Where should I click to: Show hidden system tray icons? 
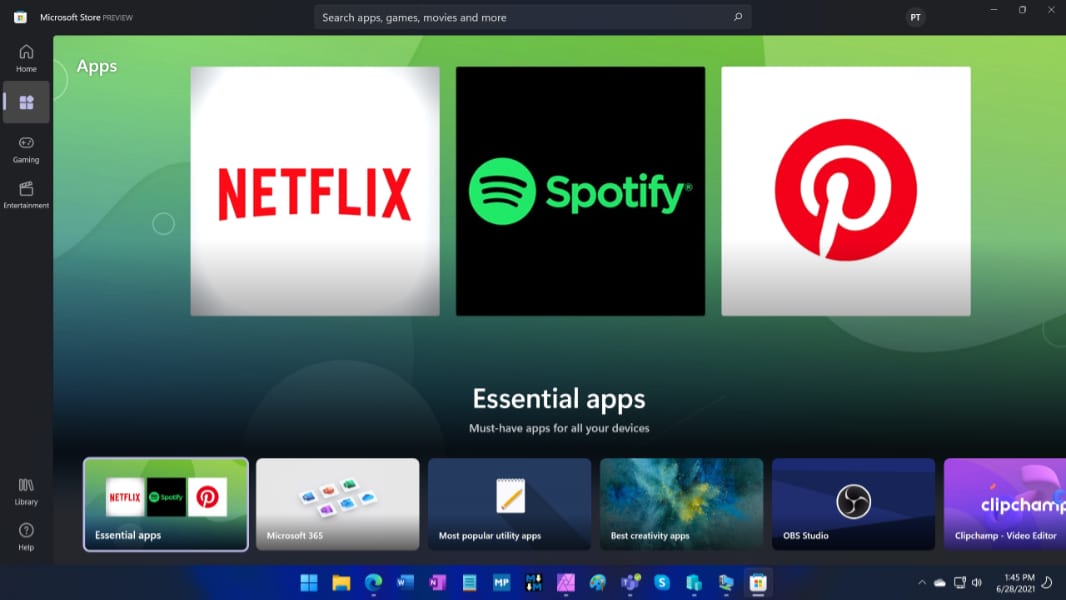921,582
